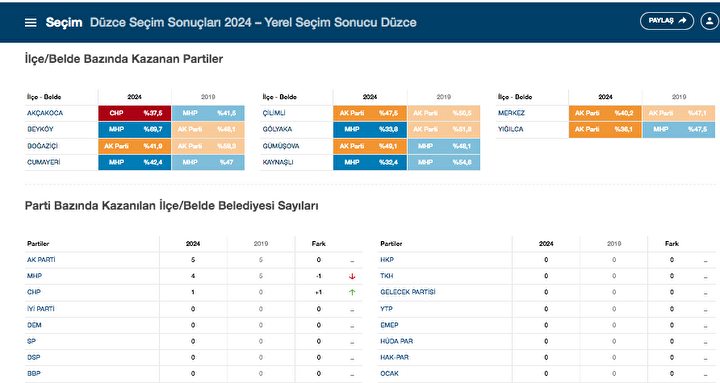Select the 2024 column header in first table
The height and width of the screenshot is (383, 720).
coord(135,97)
